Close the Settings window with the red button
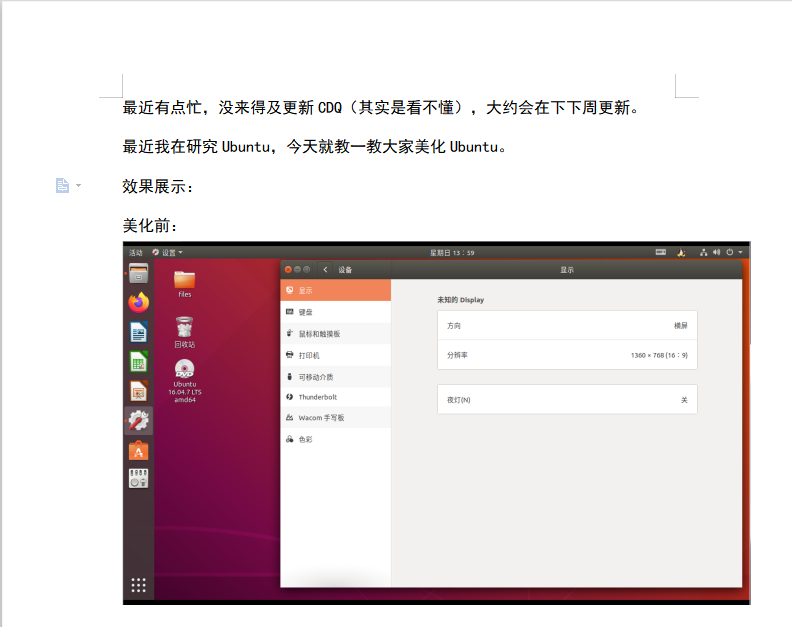The height and width of the screenshot is (627, 792). (x=288, y=269)
